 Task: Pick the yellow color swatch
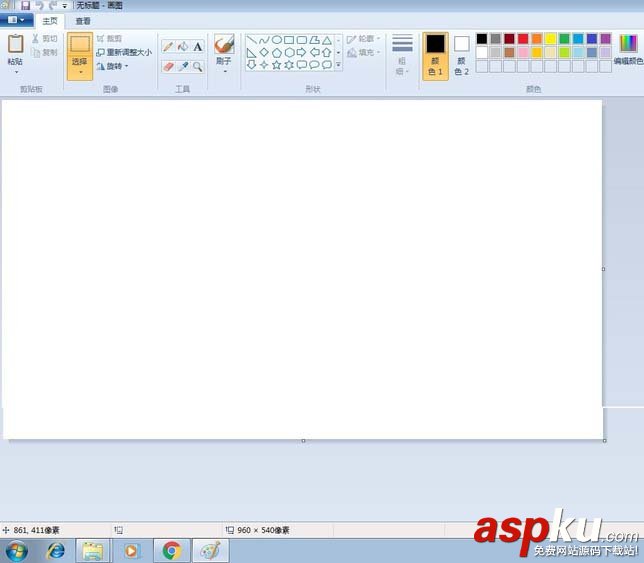(550, 39)
